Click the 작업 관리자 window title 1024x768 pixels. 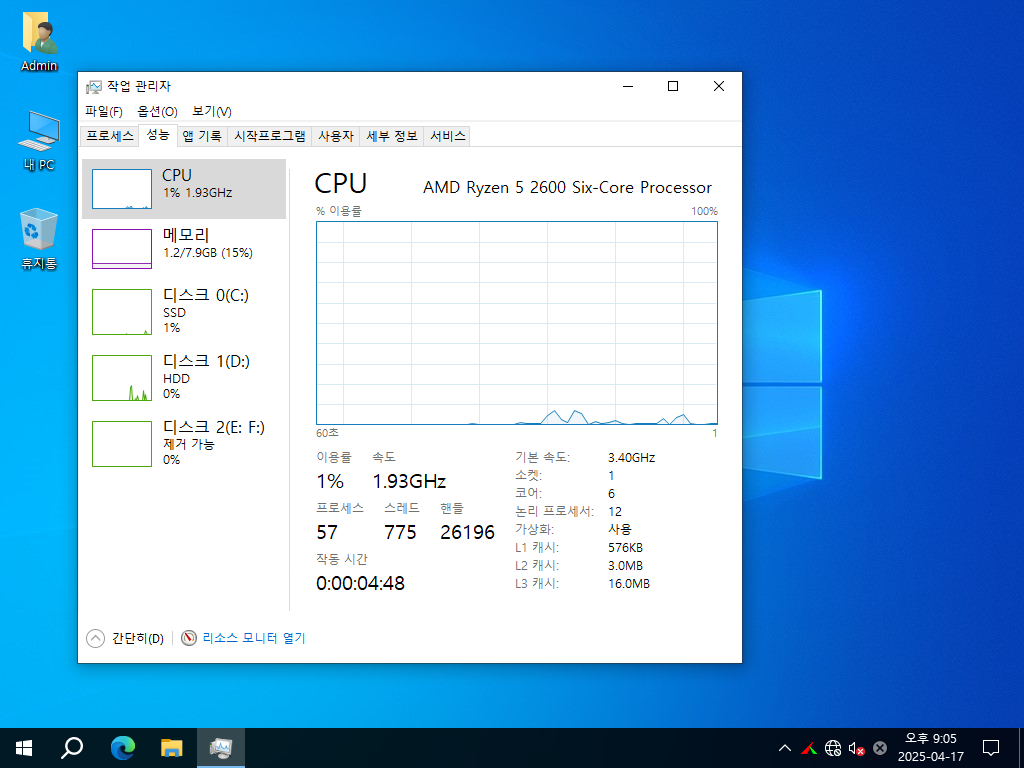tap(138, 86)
